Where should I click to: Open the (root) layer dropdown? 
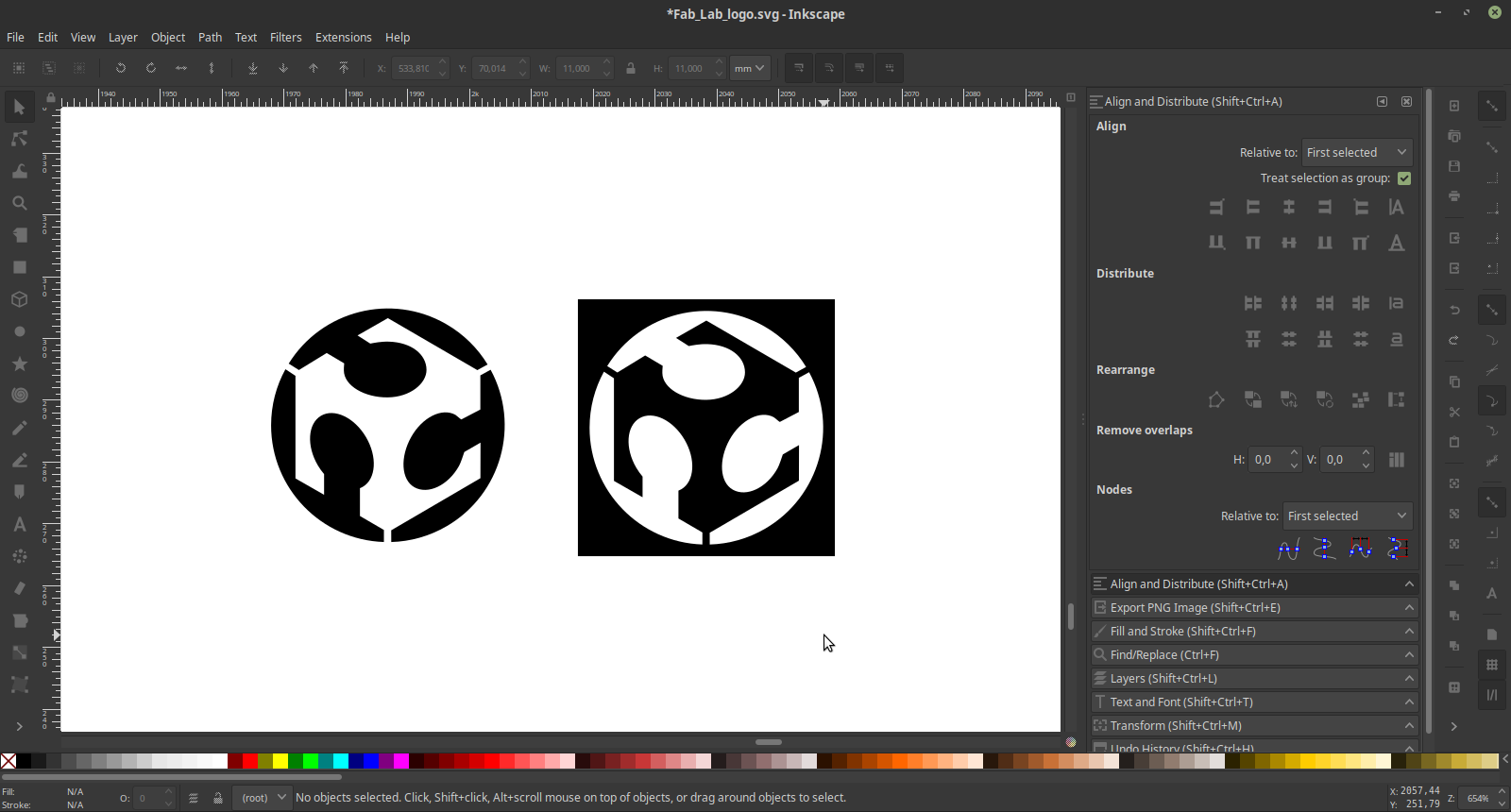pos(262,798)
